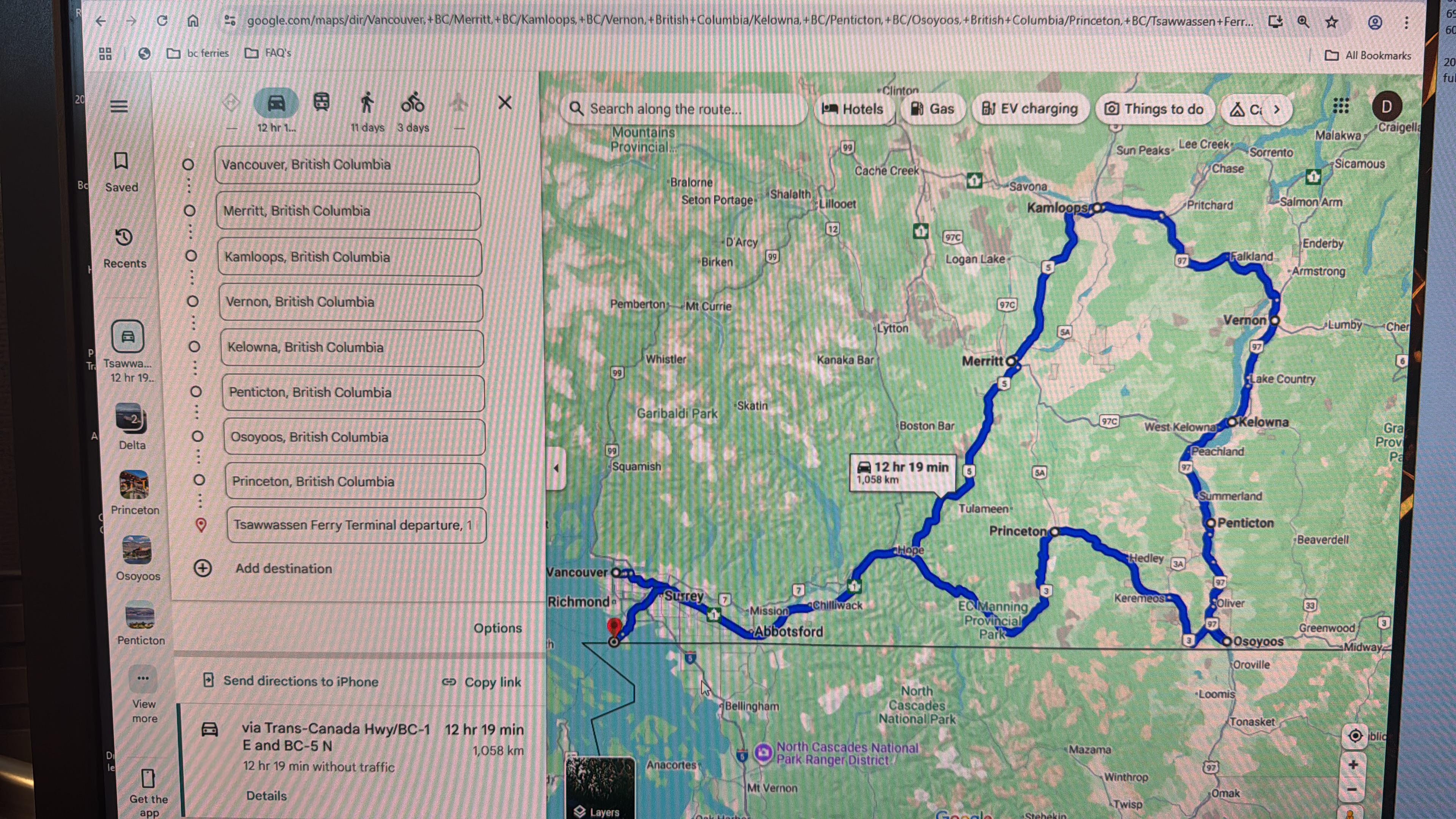Open the browser zoom magnifier icon

point(1303,22)
